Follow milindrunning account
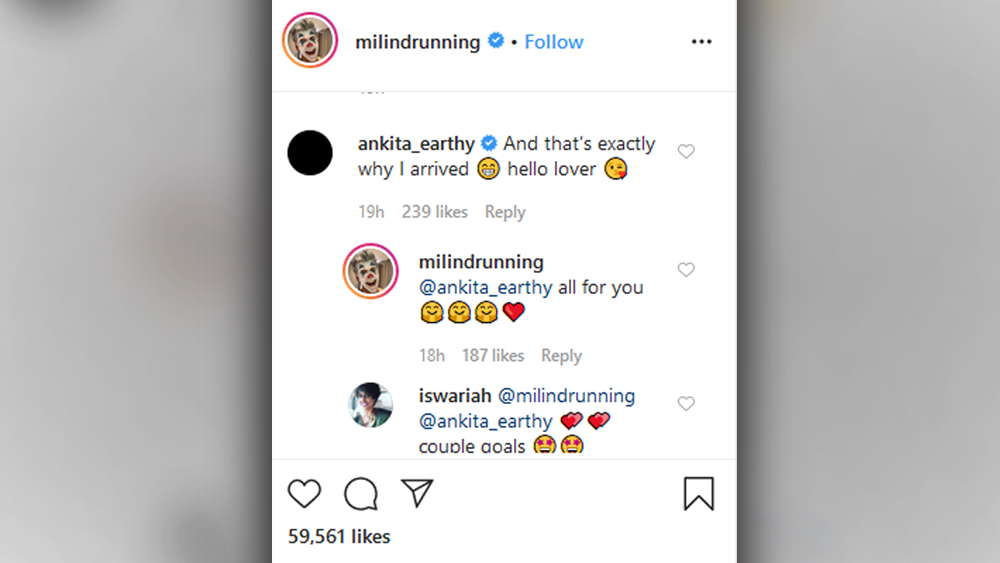 [554, 42]
